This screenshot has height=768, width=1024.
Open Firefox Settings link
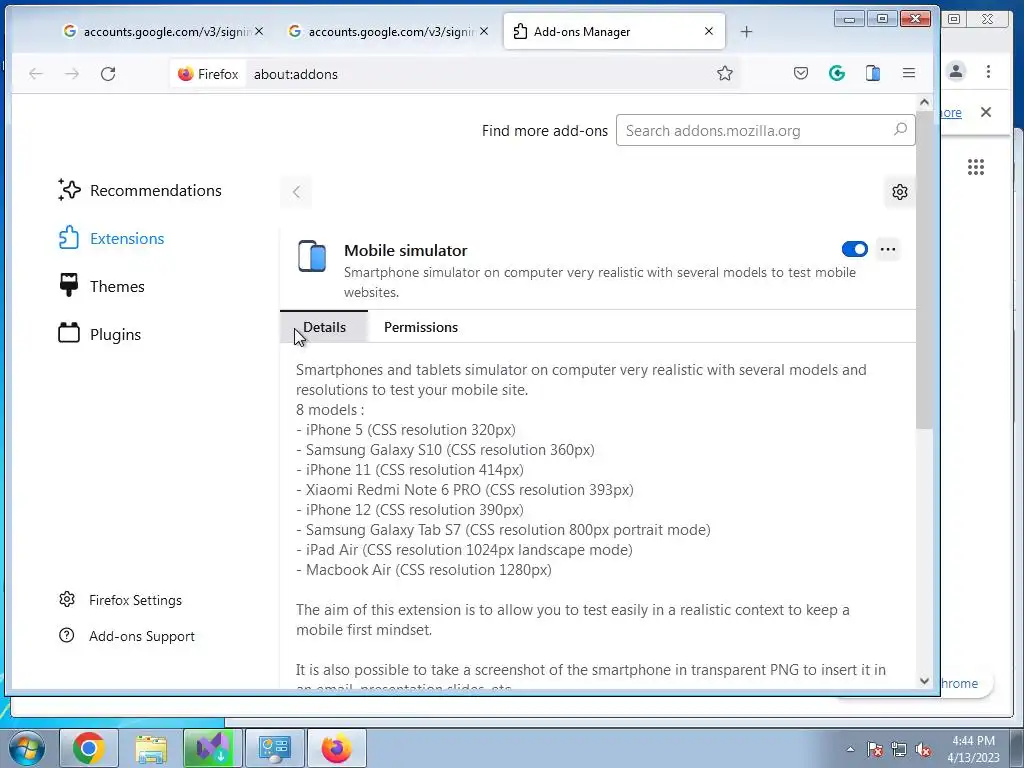coord(120,600)
